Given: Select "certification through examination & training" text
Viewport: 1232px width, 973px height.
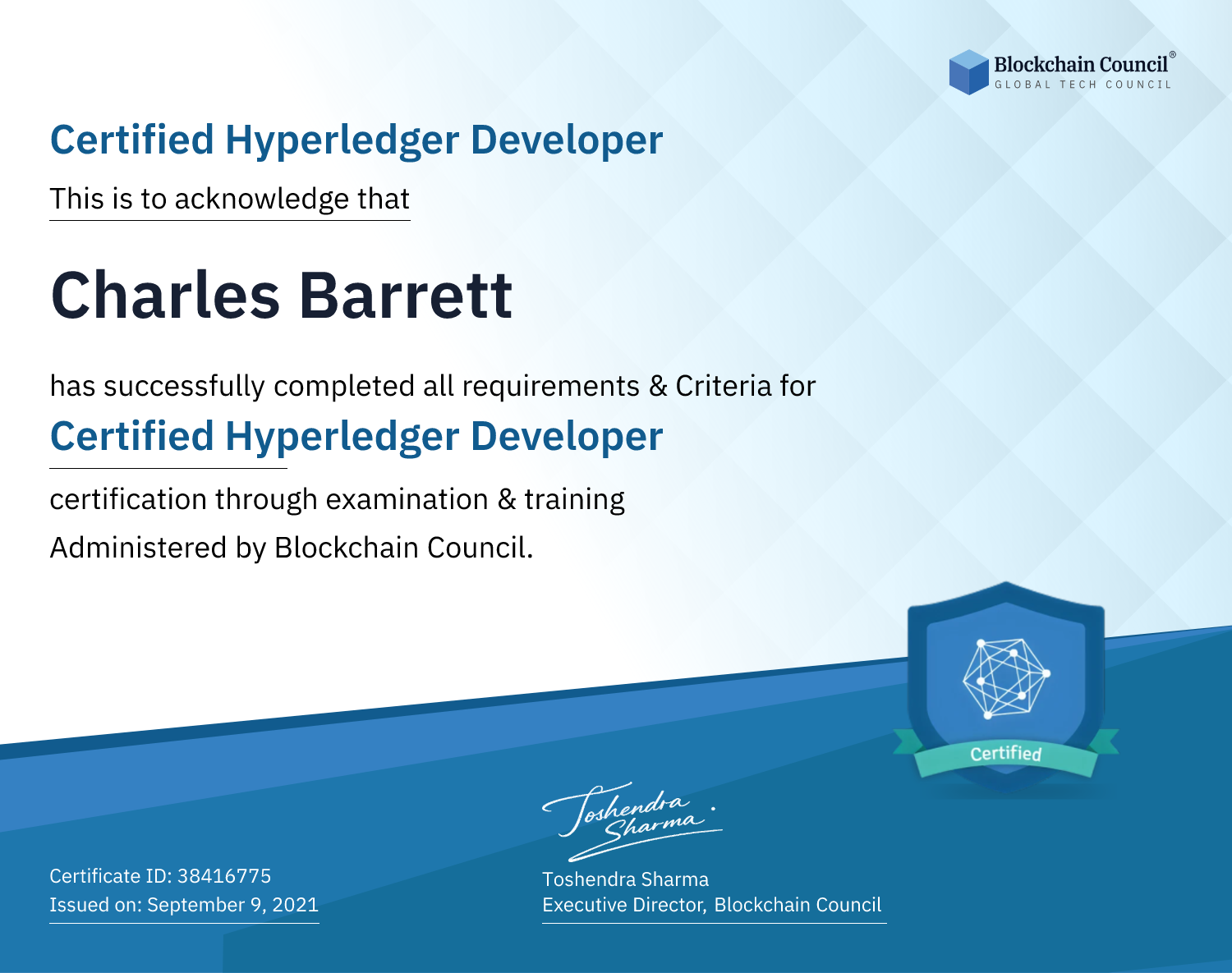Looking at the screenshot, I should (x=338, y=499).
